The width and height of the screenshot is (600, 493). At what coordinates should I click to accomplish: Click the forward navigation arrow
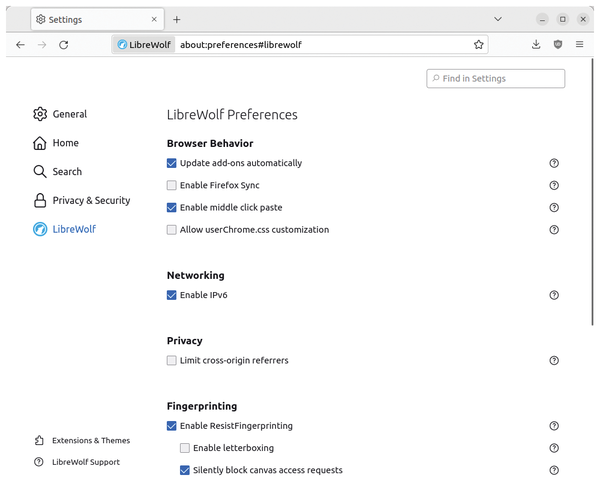[x=42, y=45]
